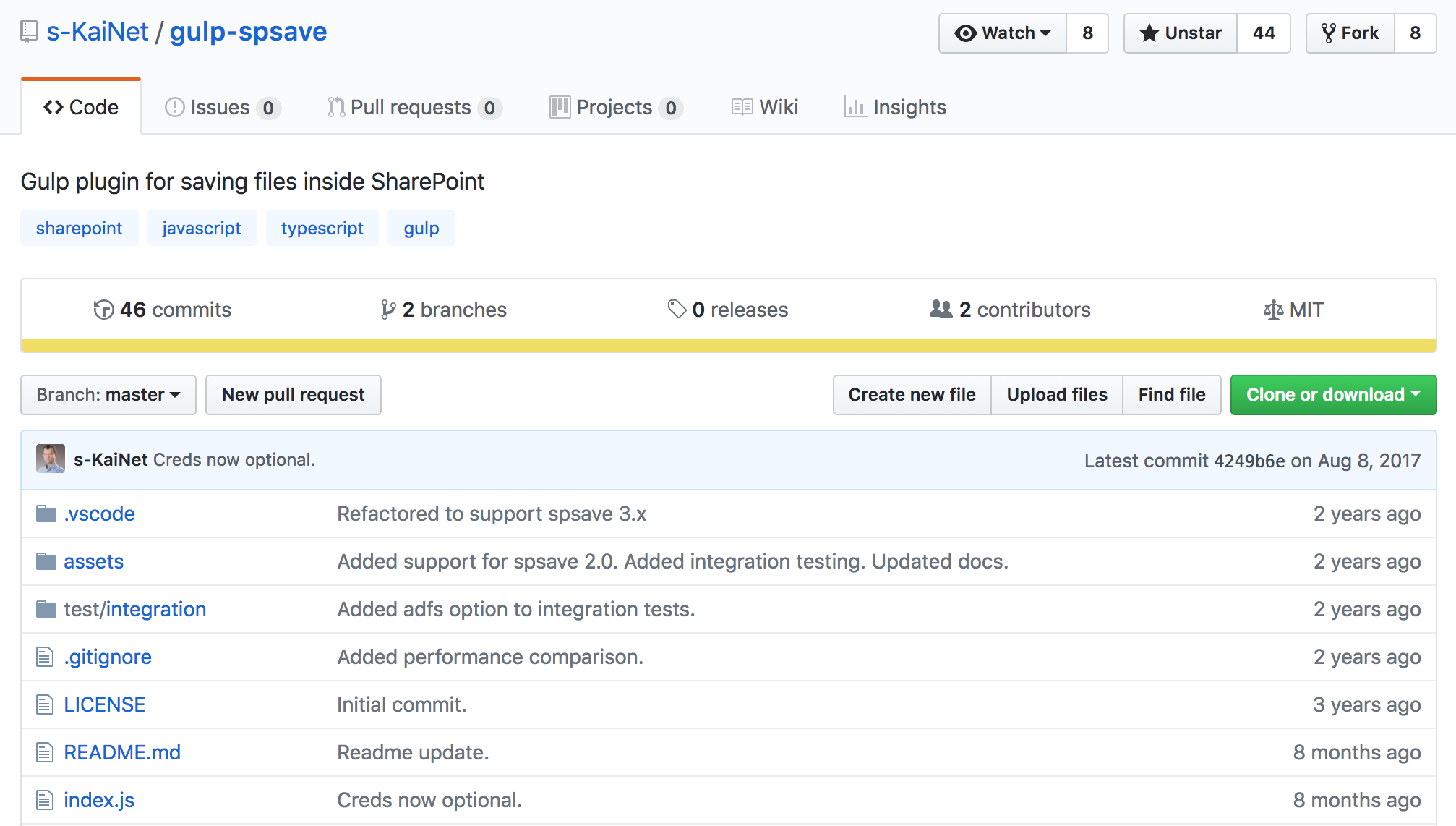Click the branches git icon
Viewport: 1456px width, 826px height.
(x=388, y=310)
